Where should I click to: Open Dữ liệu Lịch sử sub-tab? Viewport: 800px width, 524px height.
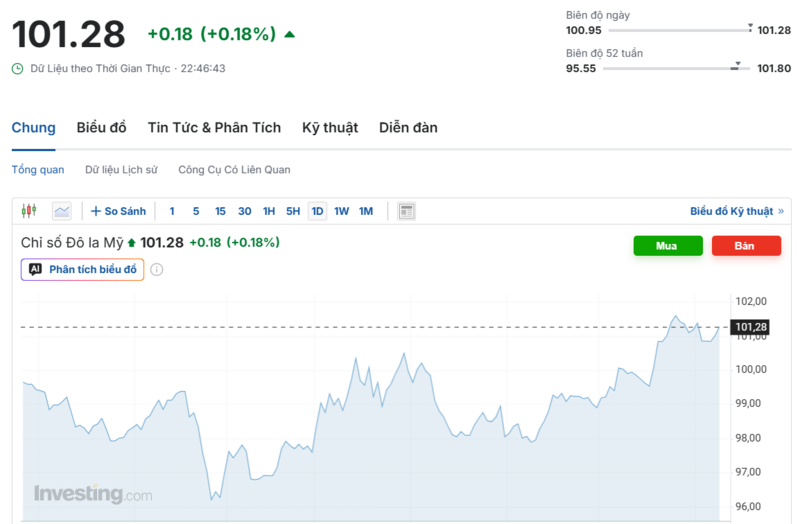(x=121, y=169)
